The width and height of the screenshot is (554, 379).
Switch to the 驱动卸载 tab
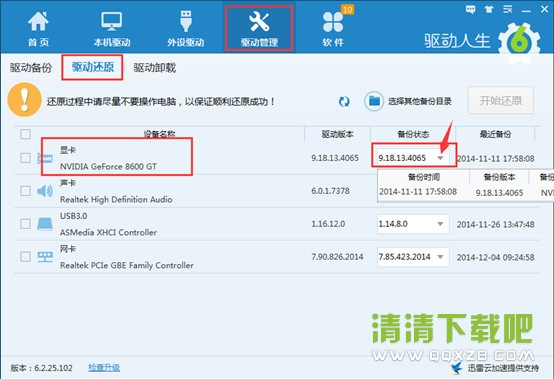tap(155, 67)
